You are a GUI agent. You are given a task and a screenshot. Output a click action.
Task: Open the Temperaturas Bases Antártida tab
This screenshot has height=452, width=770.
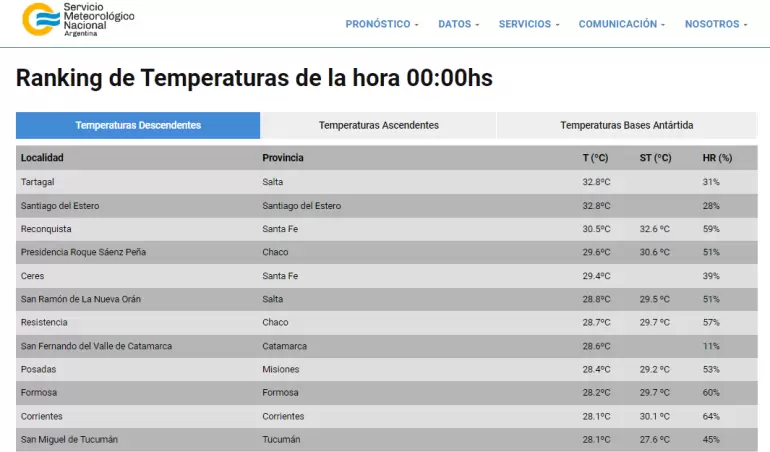(x=627, y=125)
